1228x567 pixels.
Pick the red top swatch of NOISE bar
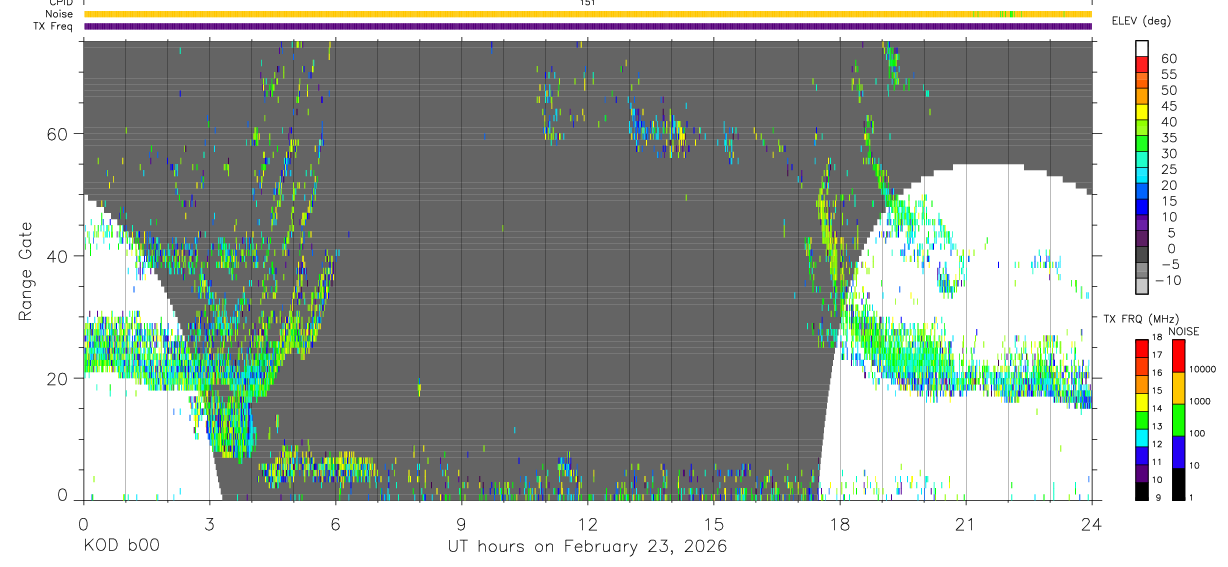point(1178,356)
